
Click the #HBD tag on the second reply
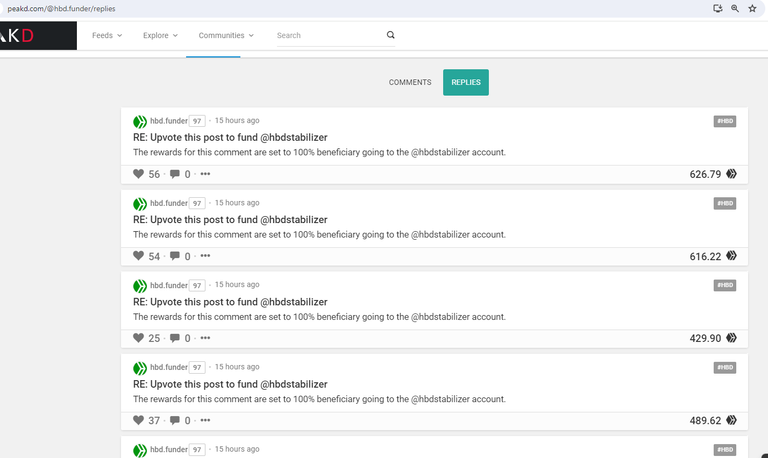(x=725, y=203)
